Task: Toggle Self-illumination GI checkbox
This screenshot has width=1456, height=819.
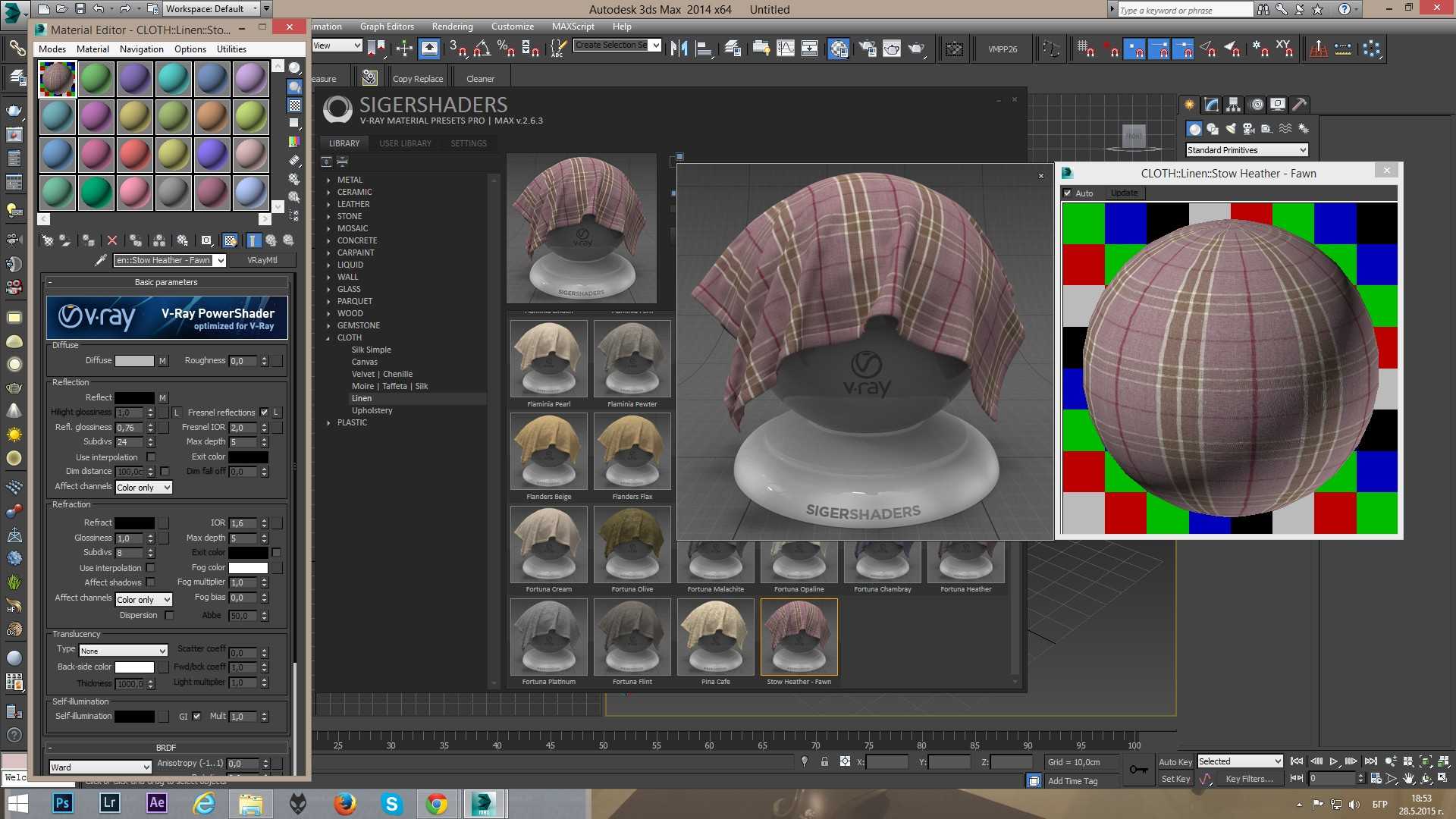Action: tap(197, 717)
